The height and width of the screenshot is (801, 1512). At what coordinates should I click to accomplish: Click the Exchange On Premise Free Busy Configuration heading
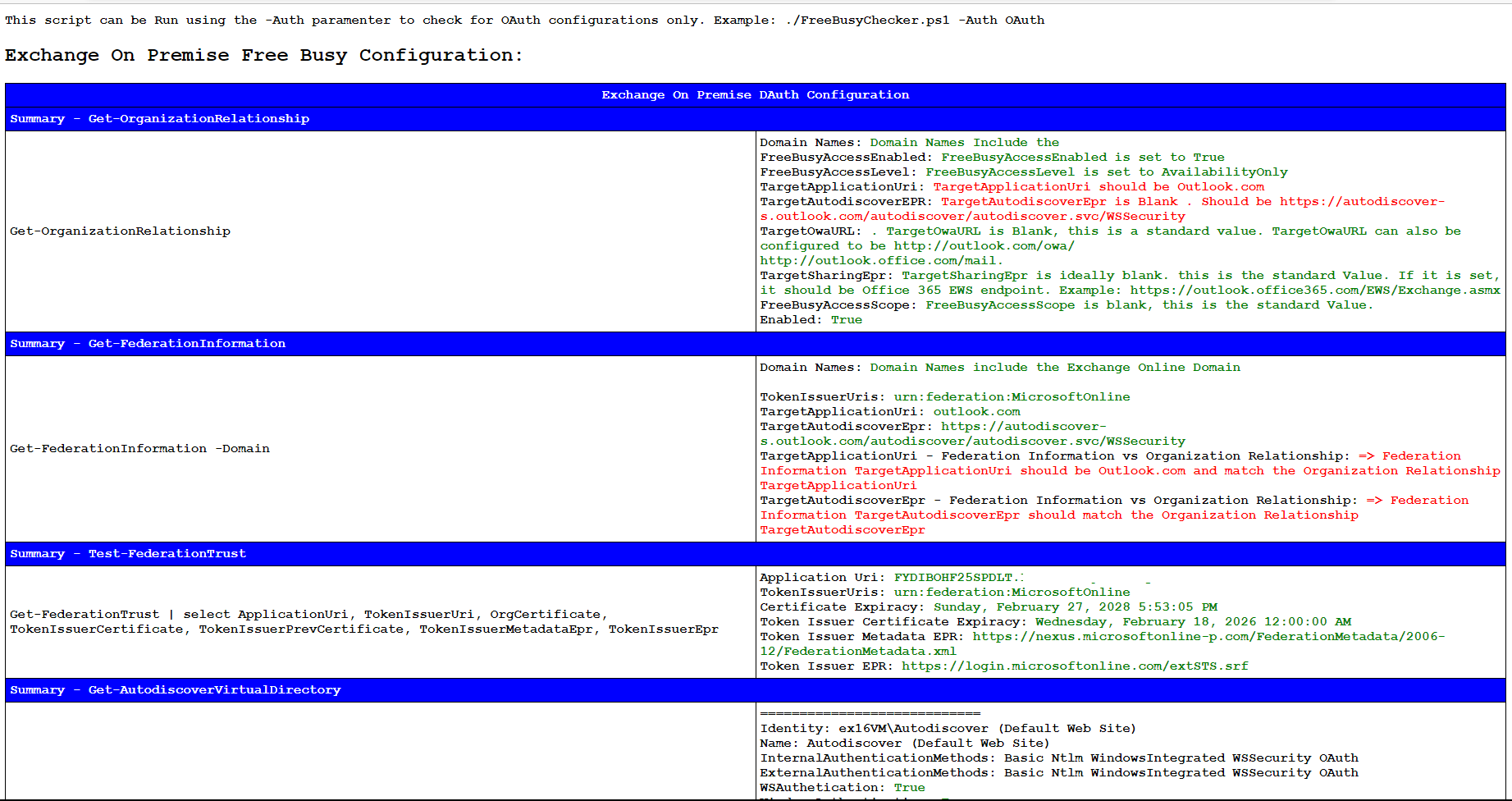pyautogui.click(x=263, y=55)
